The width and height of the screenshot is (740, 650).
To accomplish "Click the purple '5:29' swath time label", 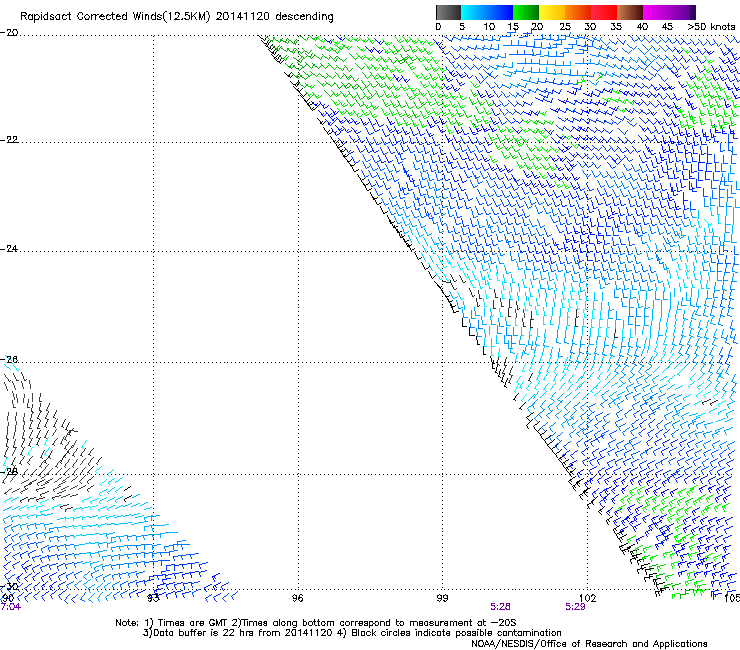I will [x=575, y=607].
